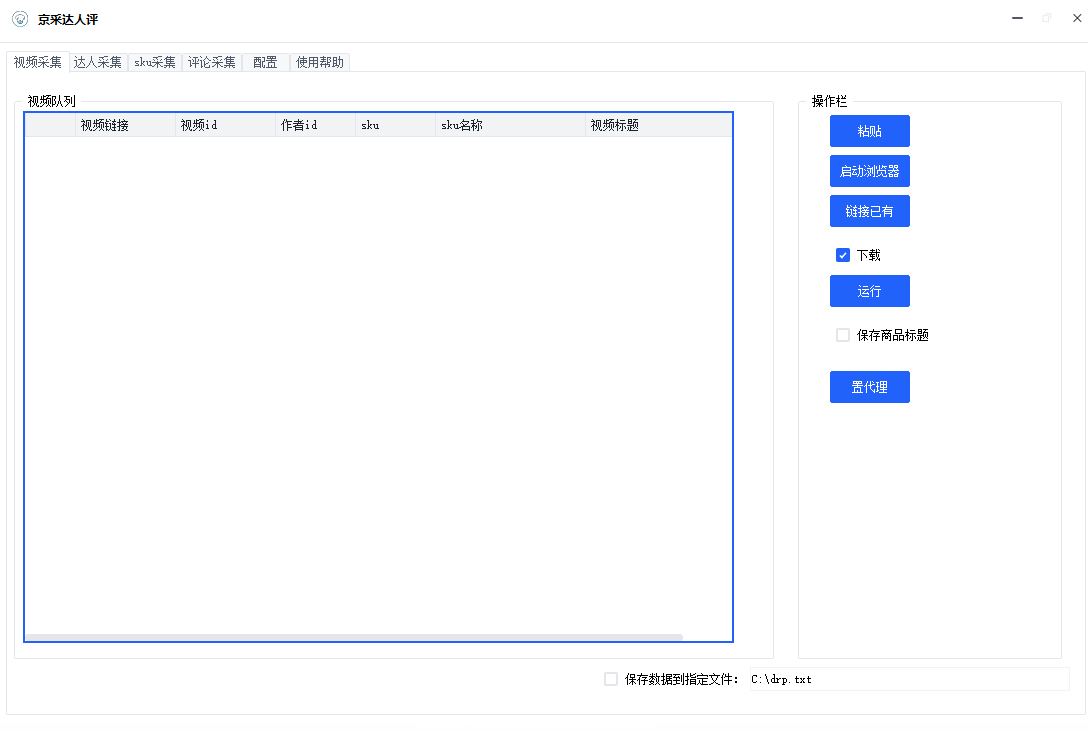The width and height of the screenshot is (1088, 731).
Task: Close the 京采达人评 window
Action: (x=1077, y=19)
